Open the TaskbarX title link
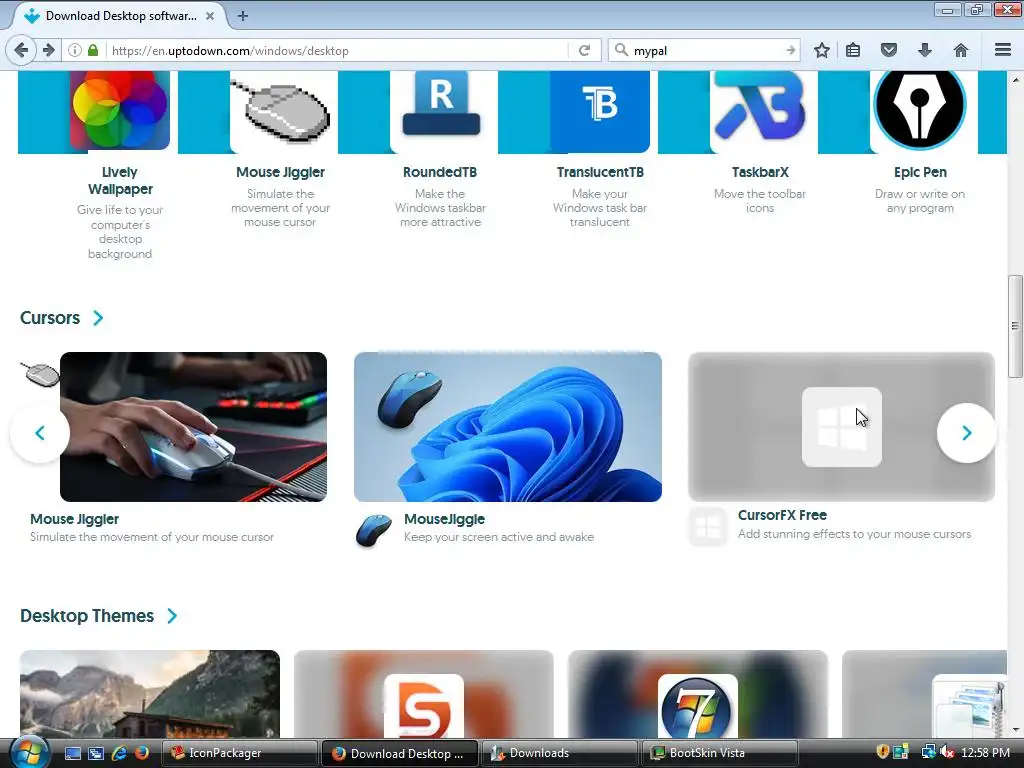Image resolution: width=1024 pixels, height=768 pixels. 760,172
